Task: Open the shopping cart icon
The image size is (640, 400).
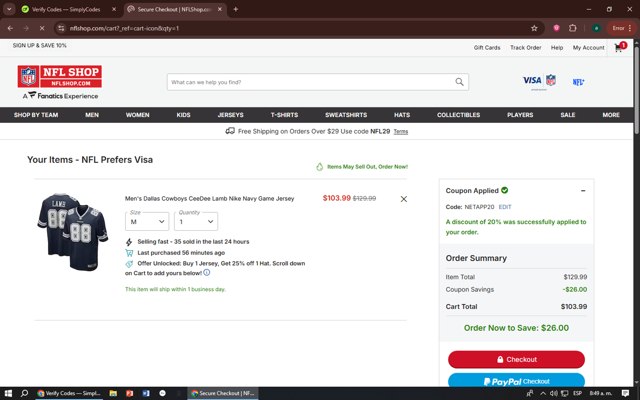Action: tap(620, 47)
